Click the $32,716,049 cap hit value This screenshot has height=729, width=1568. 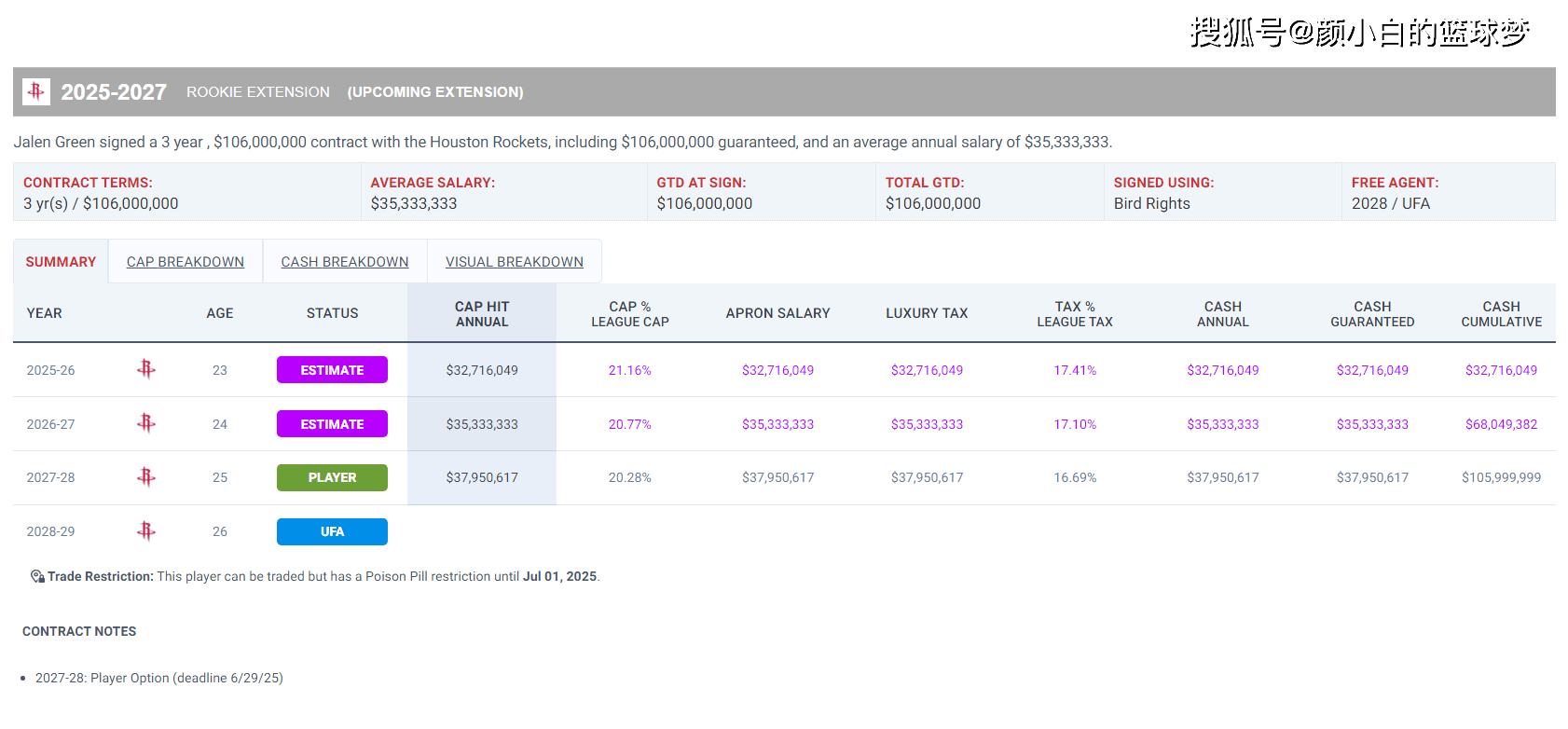tap(482, 370)
